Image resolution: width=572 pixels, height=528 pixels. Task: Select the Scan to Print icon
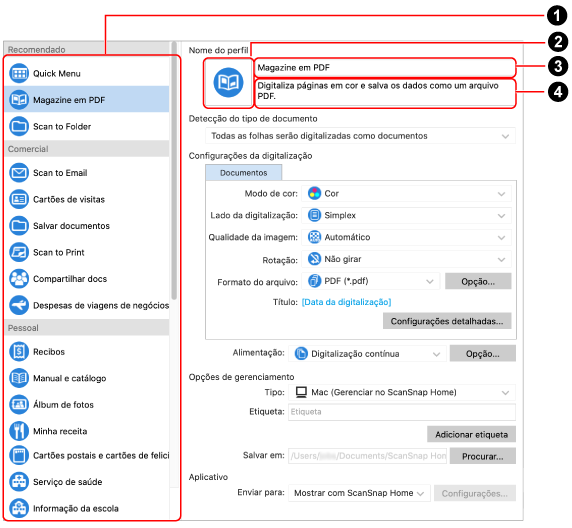point(19,252)
